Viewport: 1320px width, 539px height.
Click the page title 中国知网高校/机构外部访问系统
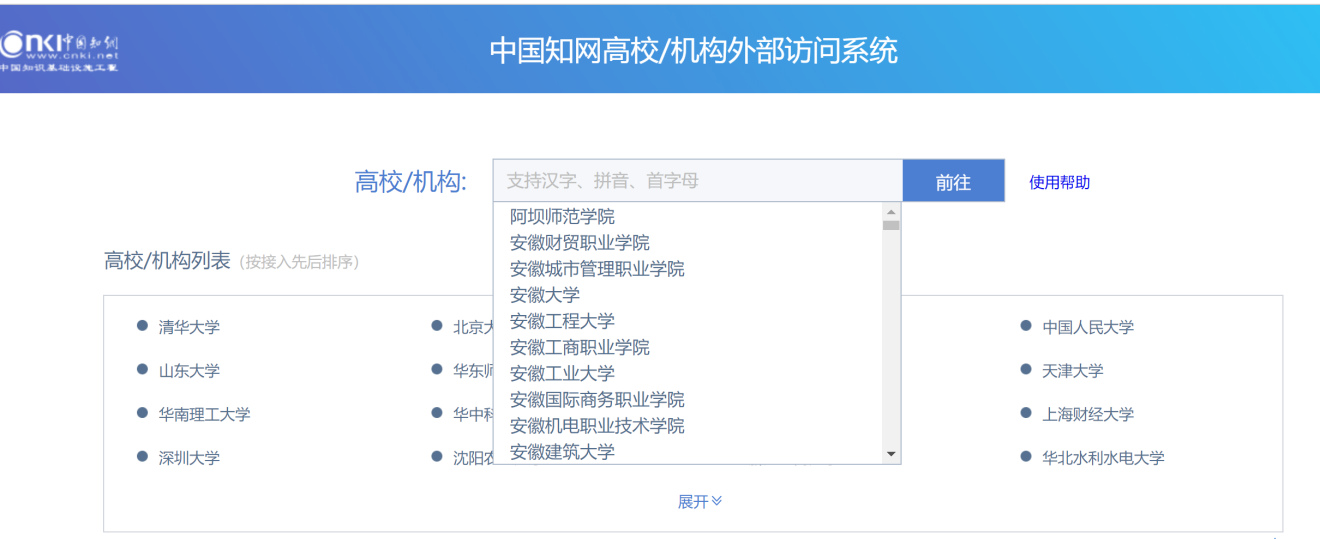(693, 50)
